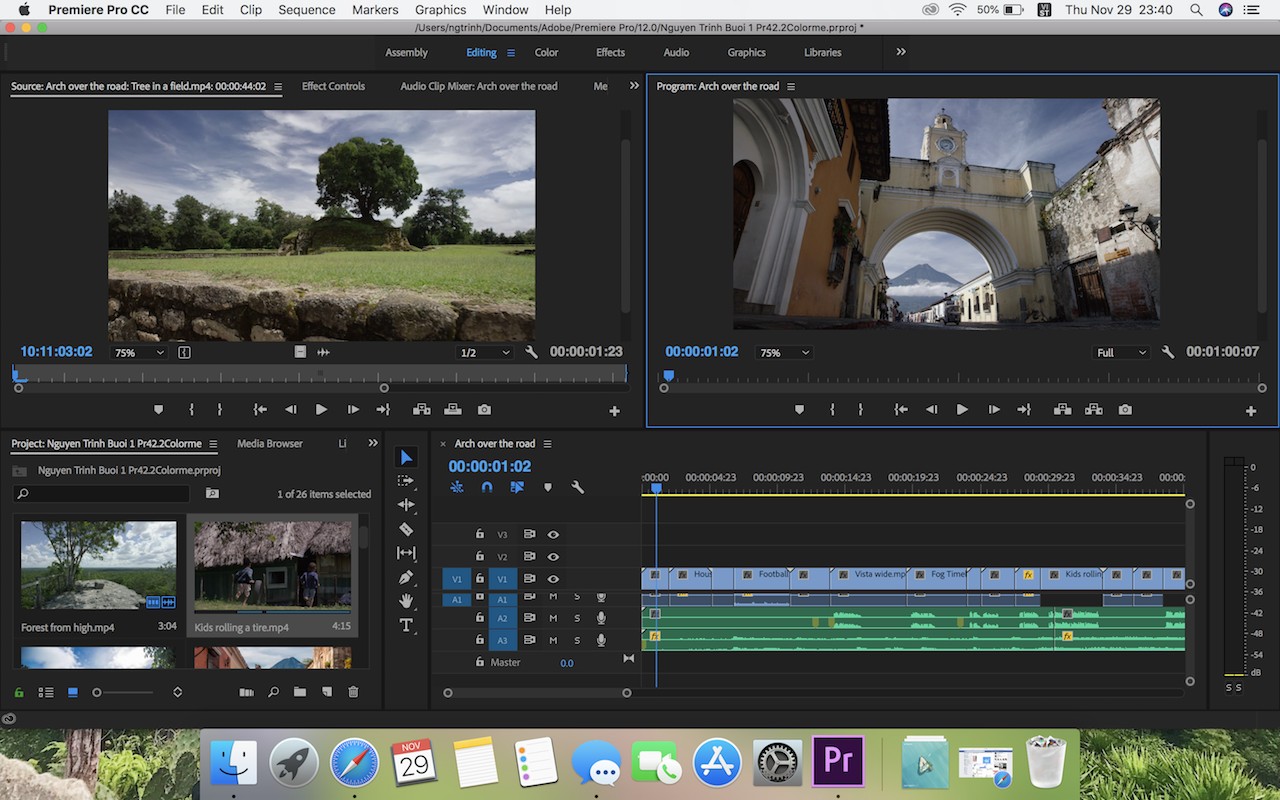Select the Pen tool

[405, 577]
